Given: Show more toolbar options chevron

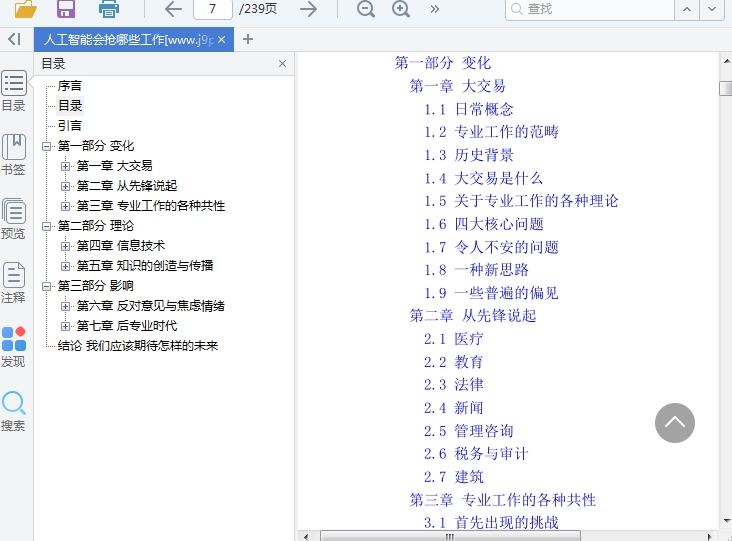Looking at the screenshot, I should coord(435,9).
